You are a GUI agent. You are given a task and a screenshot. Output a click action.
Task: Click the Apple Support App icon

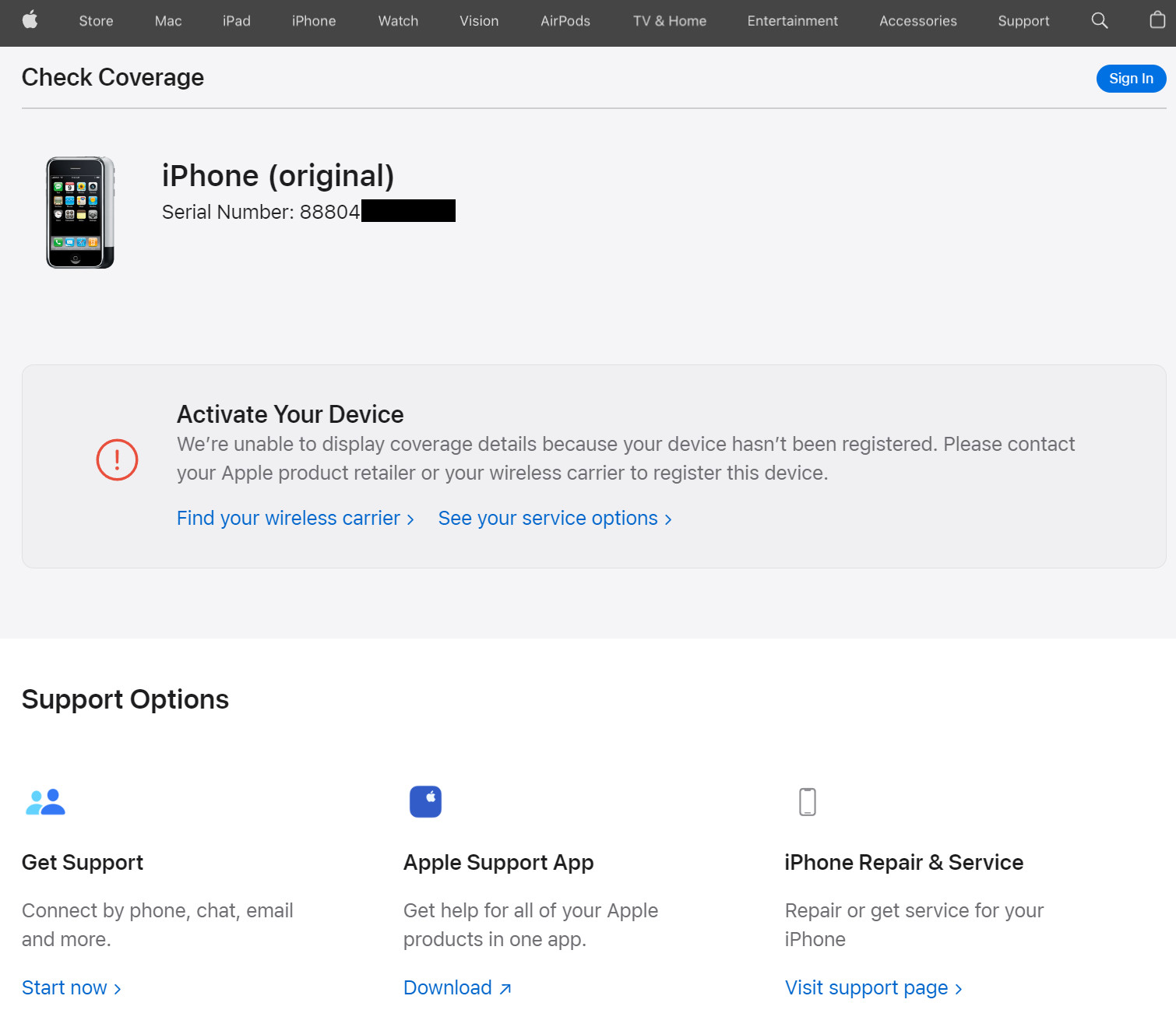[425, 801]
